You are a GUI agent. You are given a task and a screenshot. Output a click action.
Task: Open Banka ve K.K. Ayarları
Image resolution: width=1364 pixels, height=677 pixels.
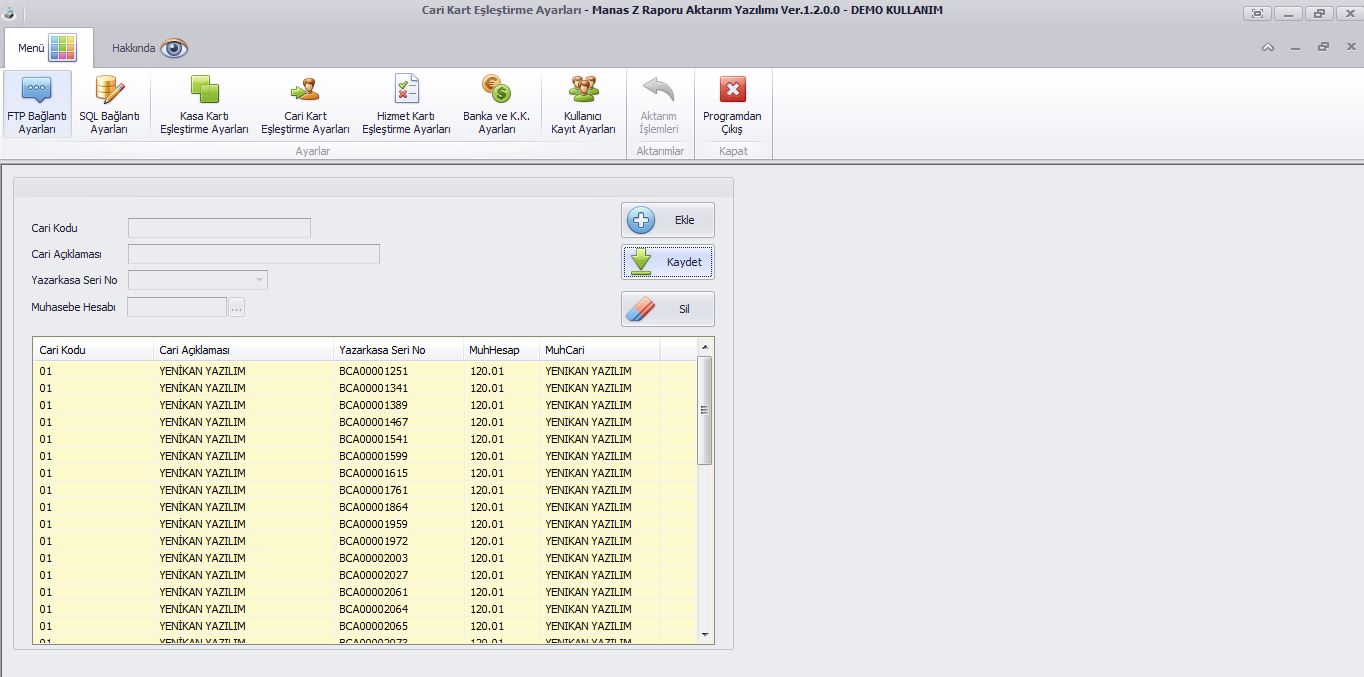(496, 104)
